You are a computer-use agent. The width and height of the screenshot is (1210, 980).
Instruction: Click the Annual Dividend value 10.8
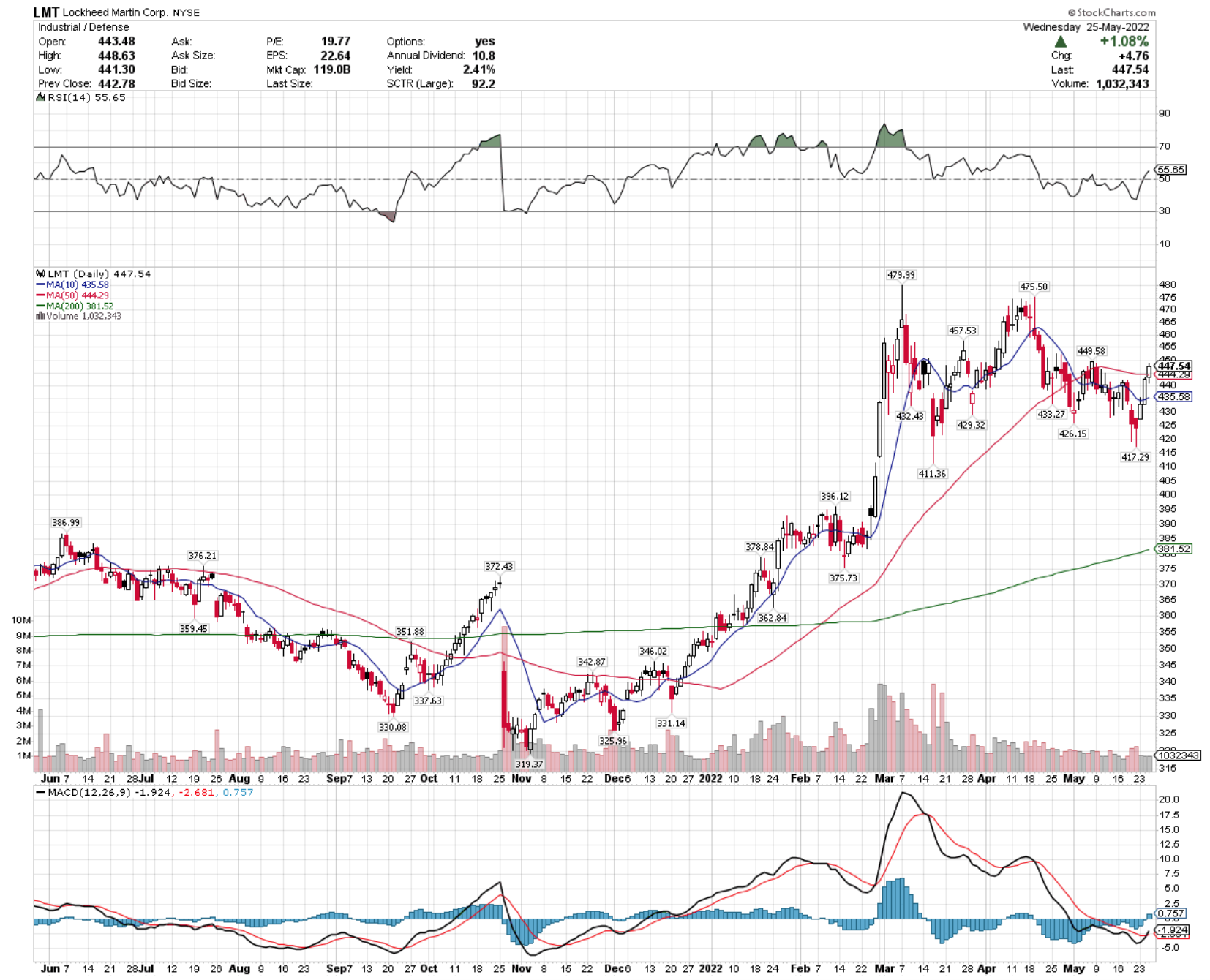pyautogui.click(x=484, y=56)
